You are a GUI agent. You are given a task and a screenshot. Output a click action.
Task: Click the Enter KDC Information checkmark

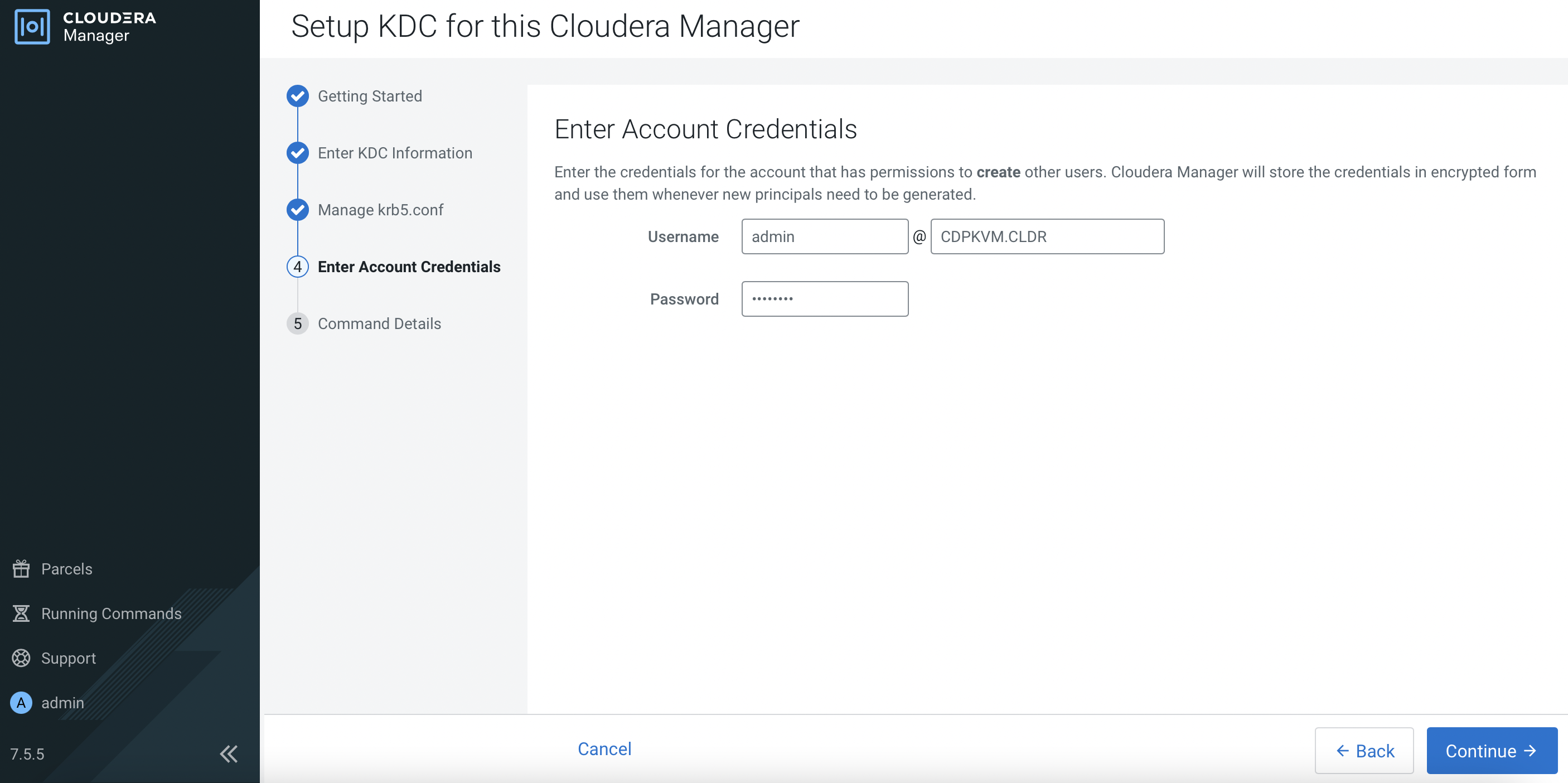tap(298, 153)
